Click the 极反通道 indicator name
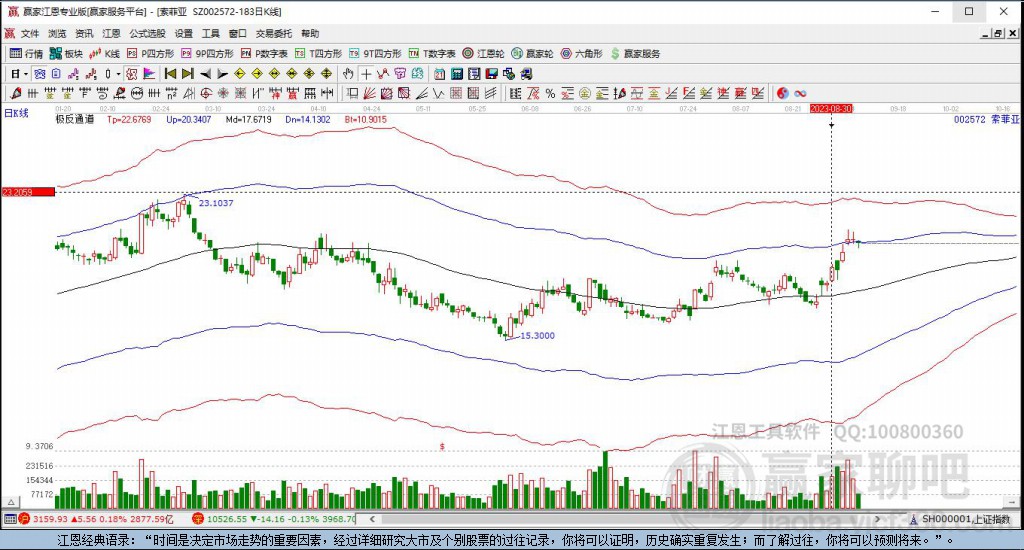The image size is (1024, 550). pos(74,120)
